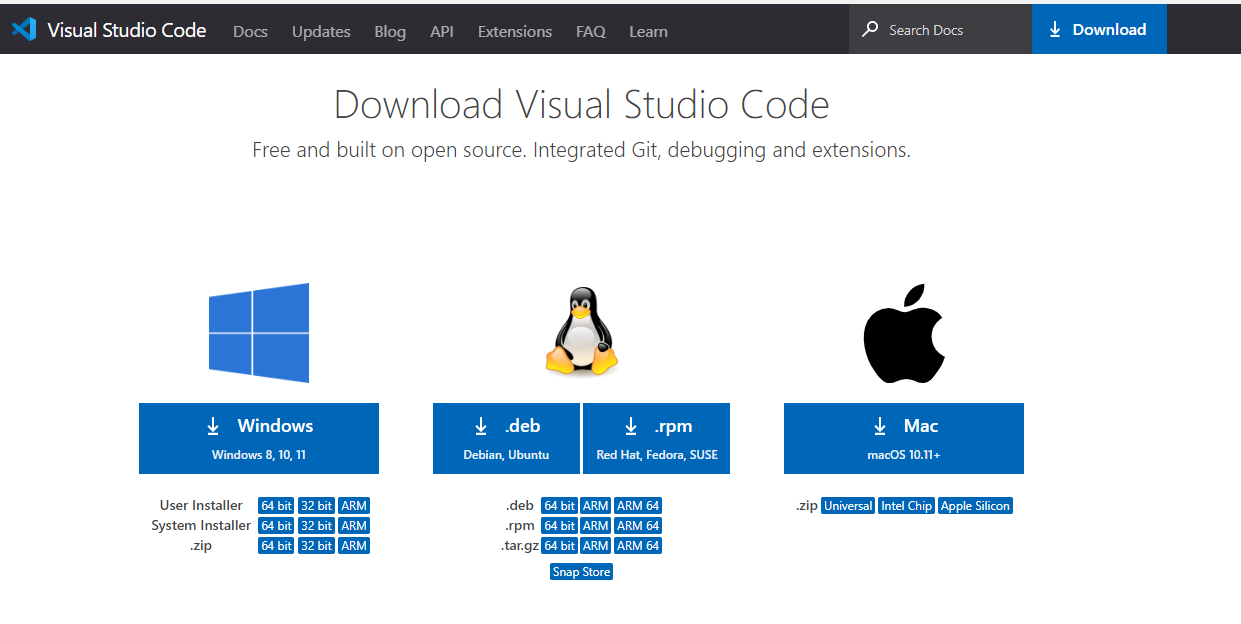
Task: Click the 'Free and built on open source' subtitle
Action: (581, 151)
